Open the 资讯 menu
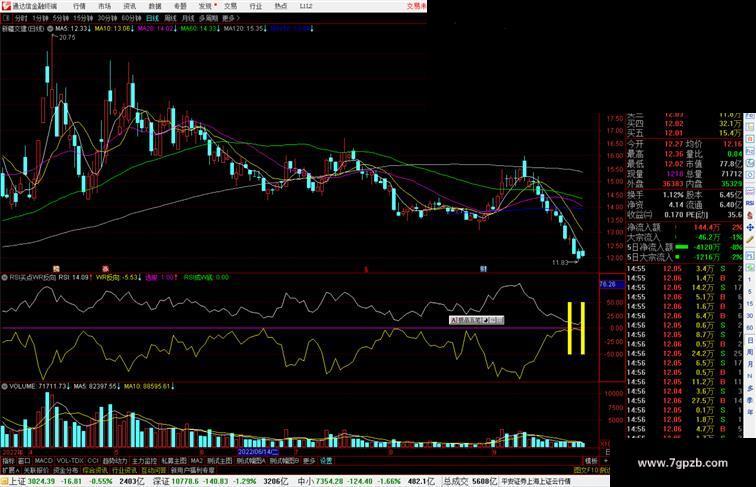 click(x=129, y=6)
